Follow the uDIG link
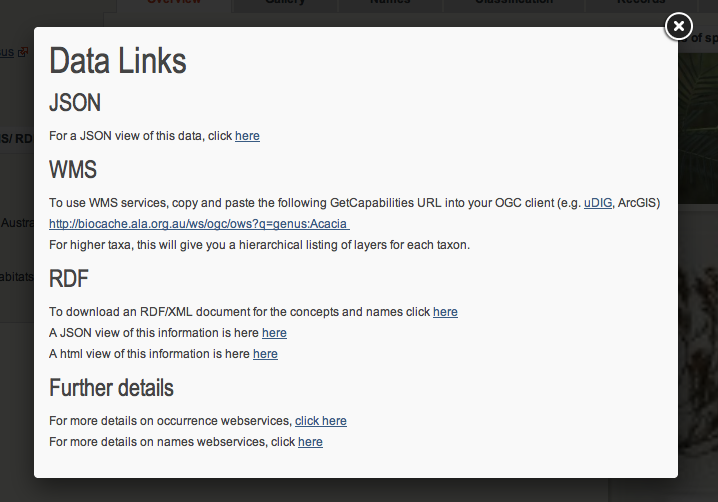Screen dimensions: 718x502 (x=598, y=203)
